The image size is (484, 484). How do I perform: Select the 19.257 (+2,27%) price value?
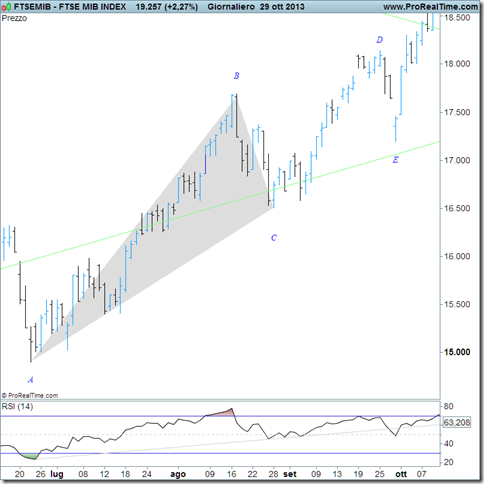[x=167, y=7]
